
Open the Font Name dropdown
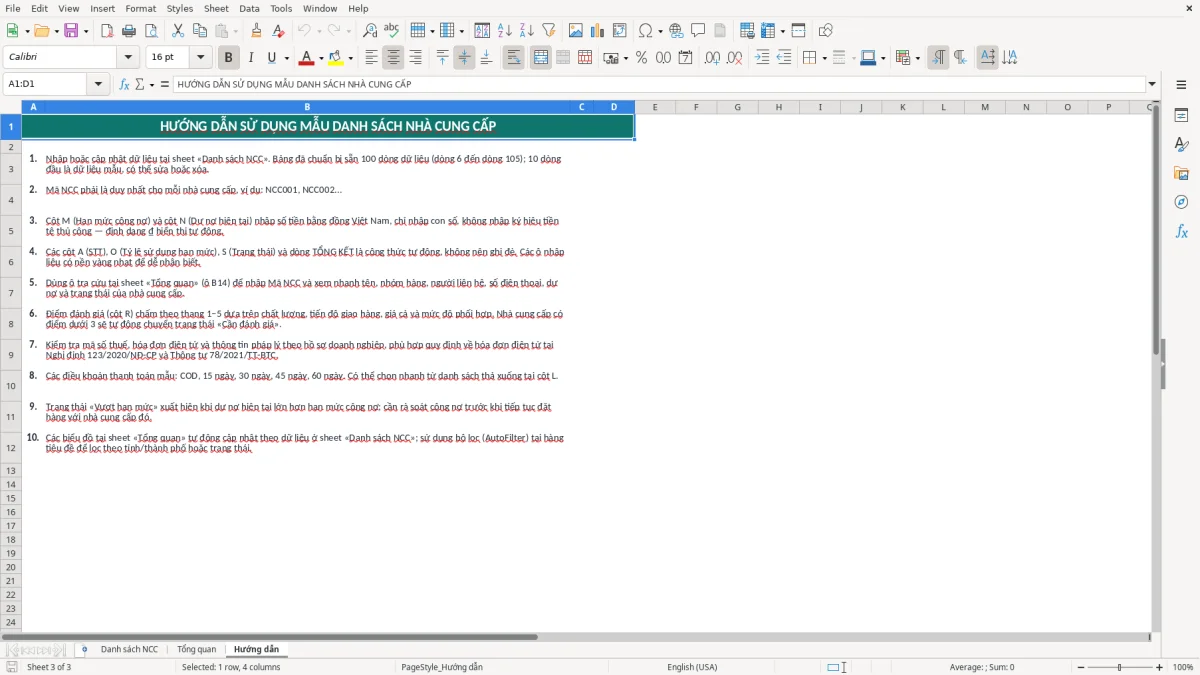[128, 58]
